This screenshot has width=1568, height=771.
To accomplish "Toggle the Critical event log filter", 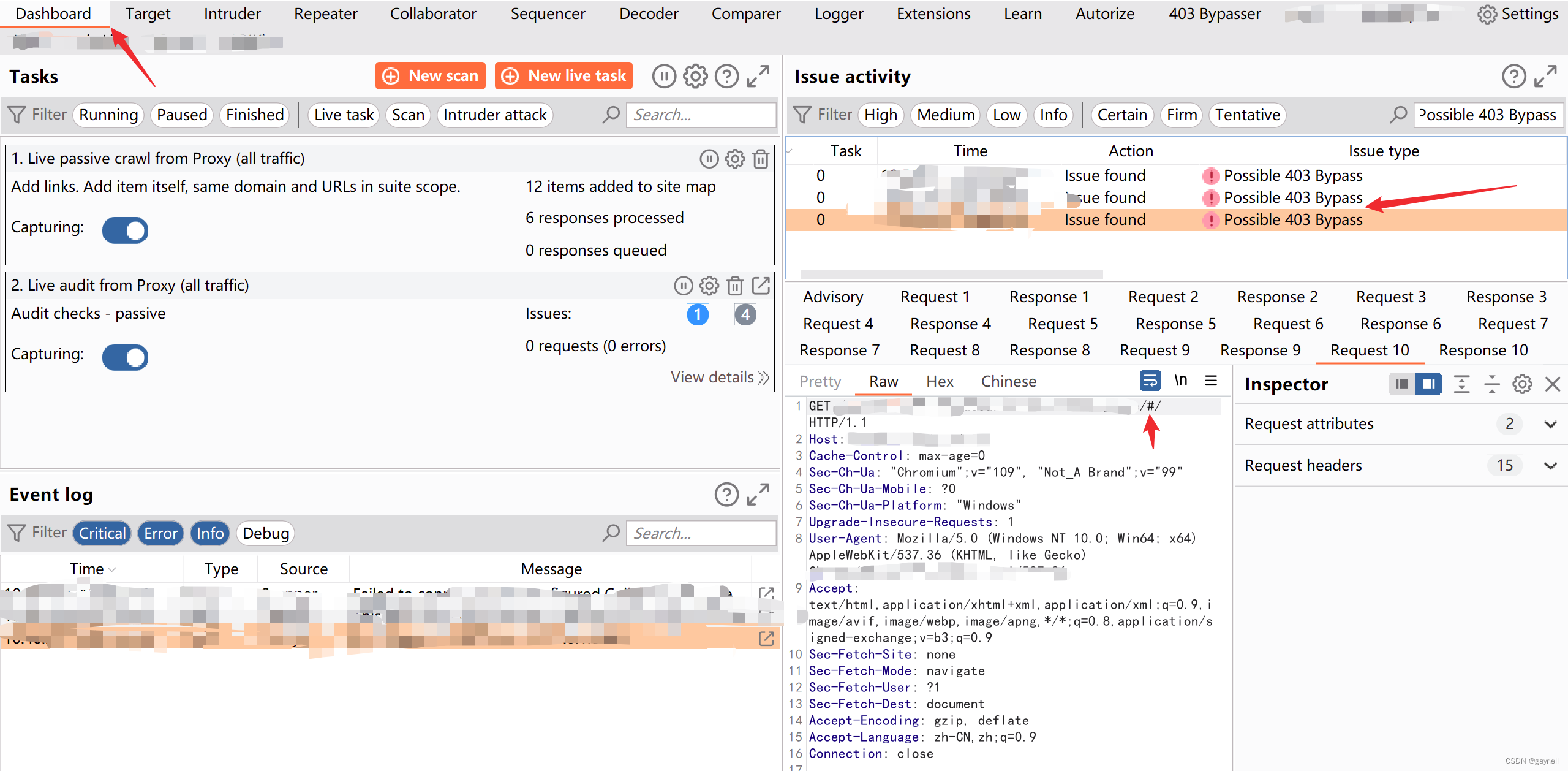I will pyautogui.click(x=102, y=533).
